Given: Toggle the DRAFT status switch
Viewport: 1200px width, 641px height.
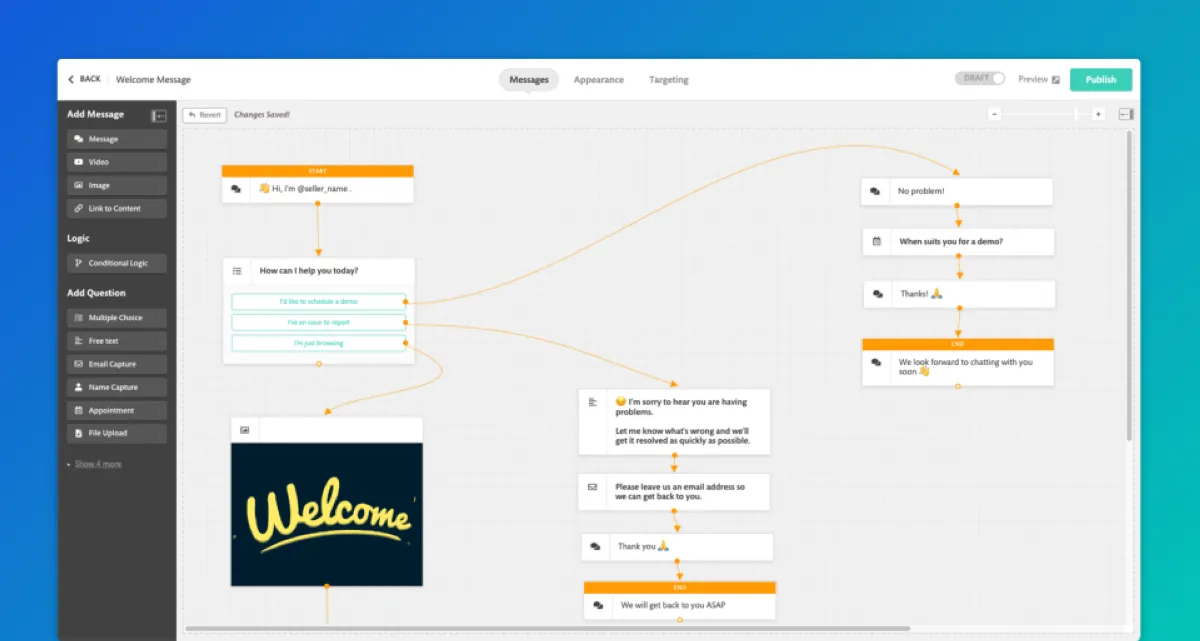Looking at the screenshot, I should (x=980, y=78).
